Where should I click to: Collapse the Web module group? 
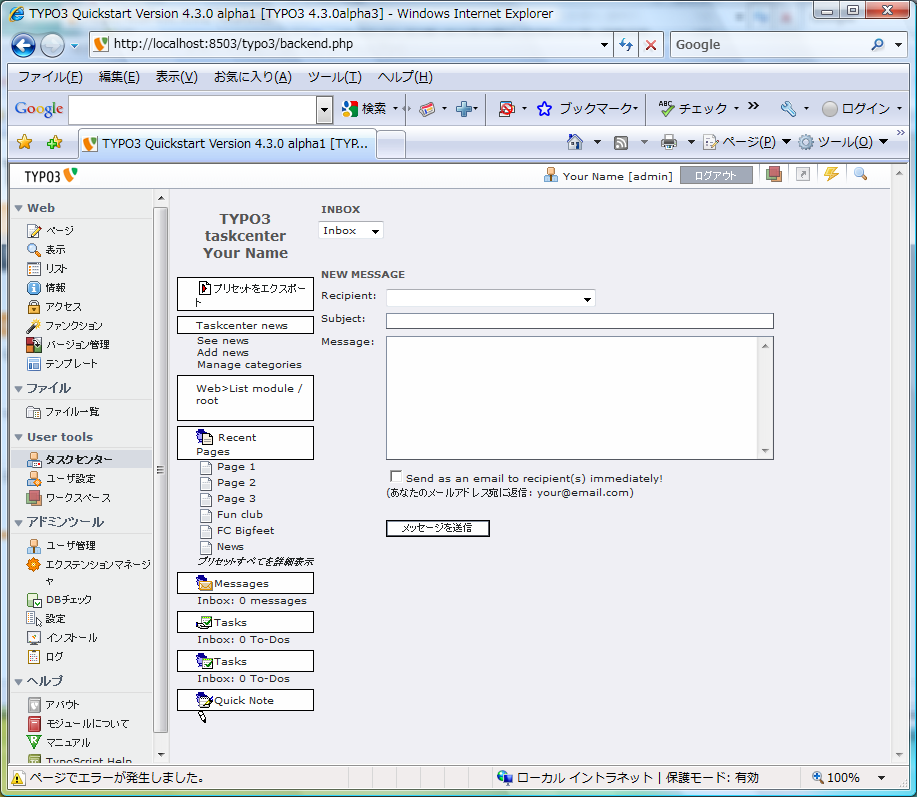(19, 208)
